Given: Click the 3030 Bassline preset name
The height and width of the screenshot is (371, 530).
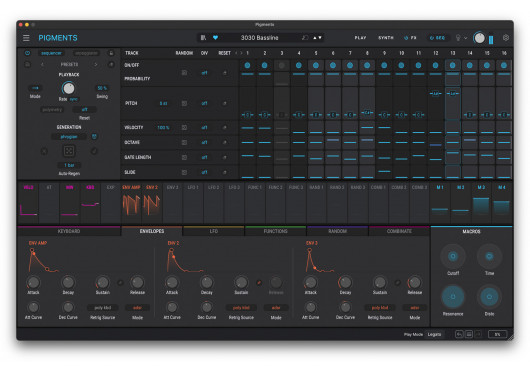Looking at the screenshot, I should tap(260, 38).
